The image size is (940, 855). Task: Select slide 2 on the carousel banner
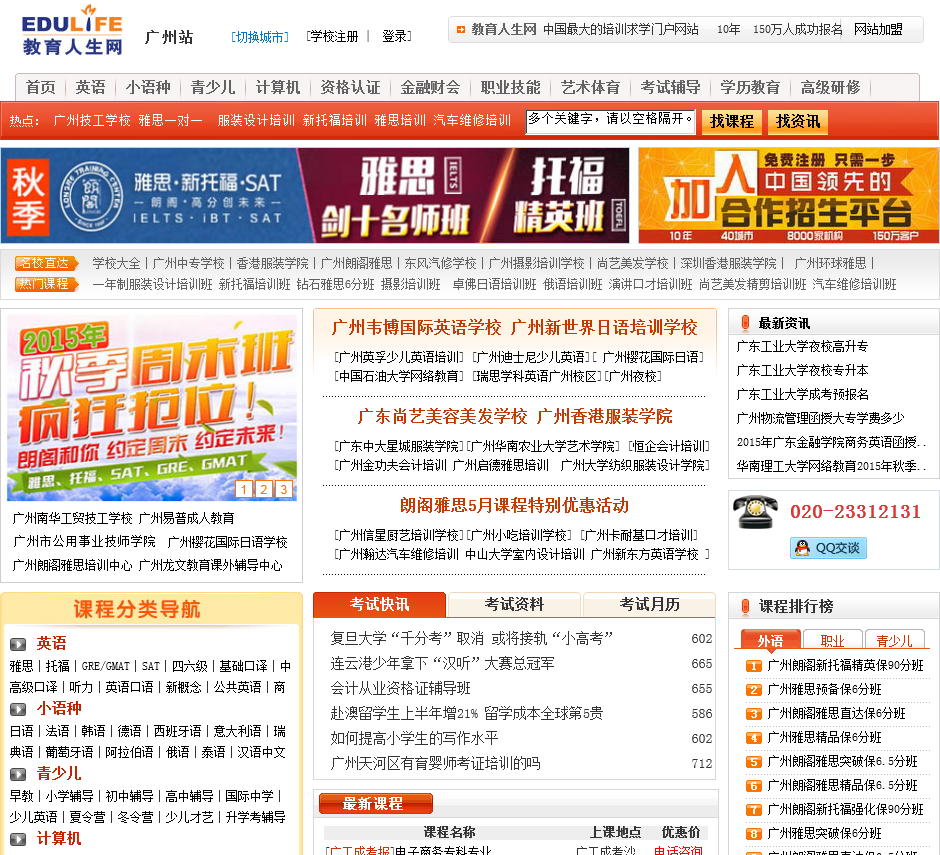(264, 489)
